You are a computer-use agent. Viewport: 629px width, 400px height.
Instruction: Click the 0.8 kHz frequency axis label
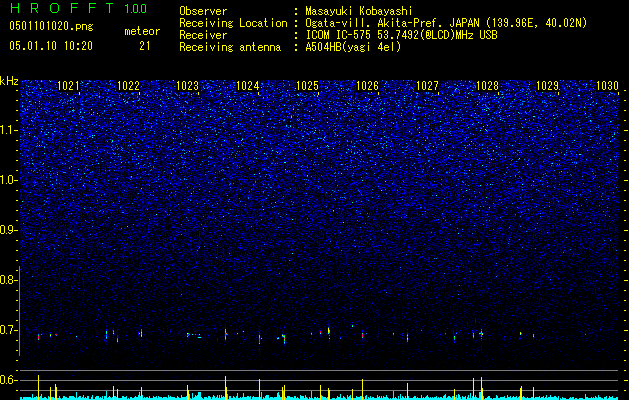coord(8,280)
